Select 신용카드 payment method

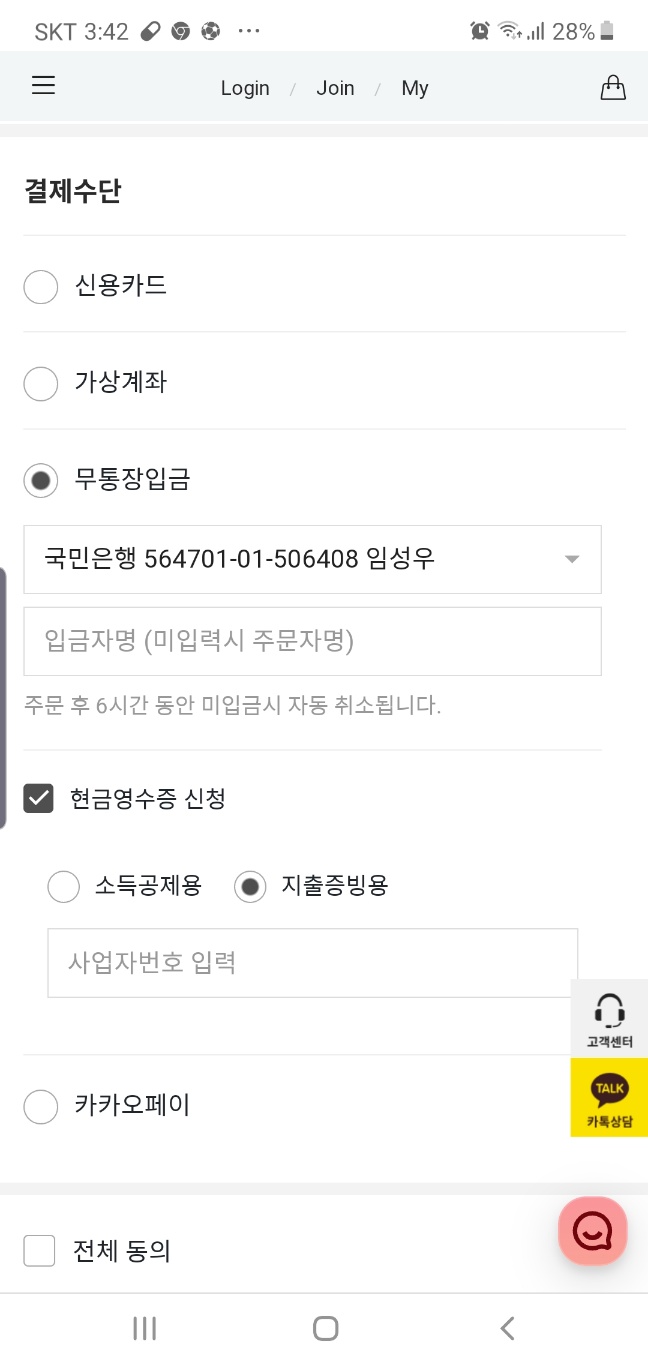tap(41, 287)
